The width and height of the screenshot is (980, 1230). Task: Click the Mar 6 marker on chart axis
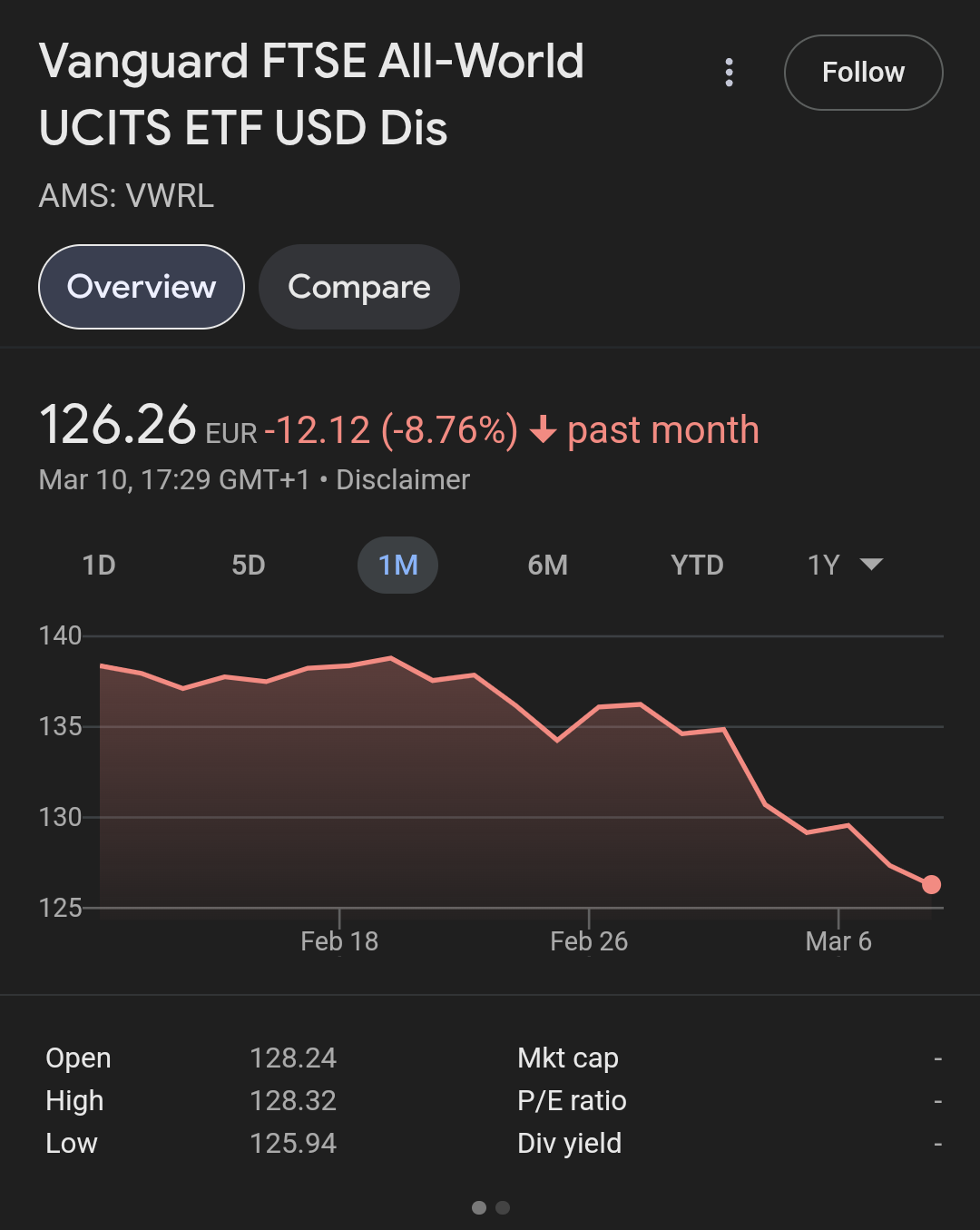[838, 941]
